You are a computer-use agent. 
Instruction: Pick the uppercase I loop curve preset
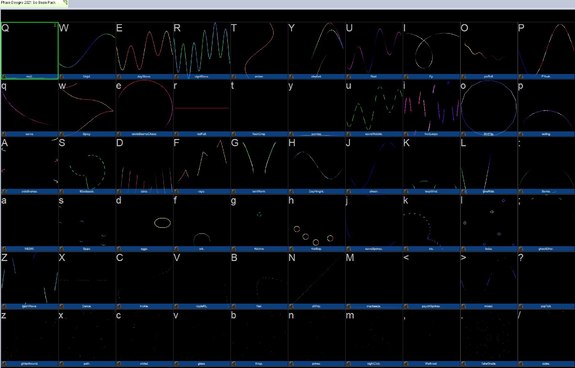coord(432,48)
